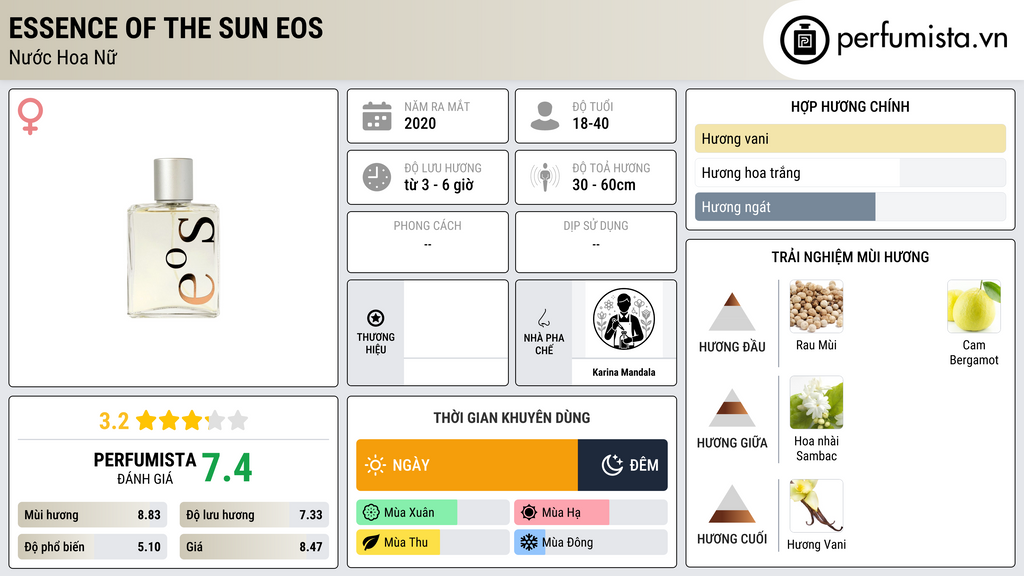This screenshot has height=576, width=1024.
Task: Select the dark Đêm time segment
Action: pos(622,465)
